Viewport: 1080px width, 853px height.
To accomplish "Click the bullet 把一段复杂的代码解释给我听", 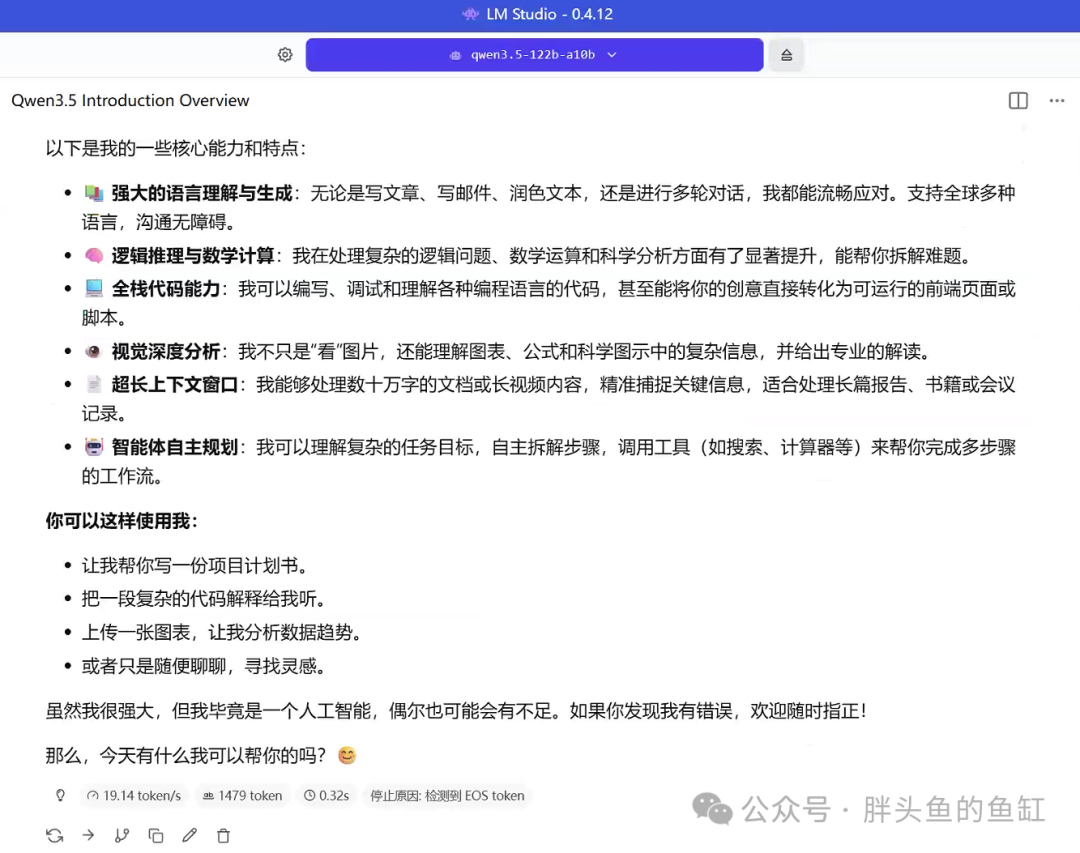I will point(203,599).
